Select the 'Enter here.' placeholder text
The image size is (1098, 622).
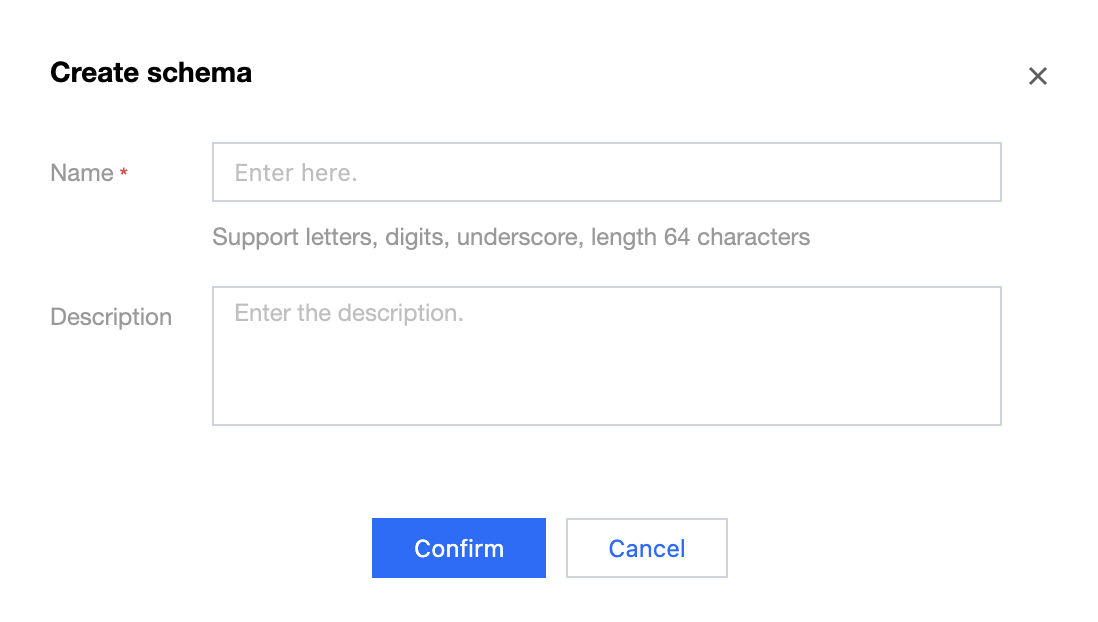(x=296, y=173)
